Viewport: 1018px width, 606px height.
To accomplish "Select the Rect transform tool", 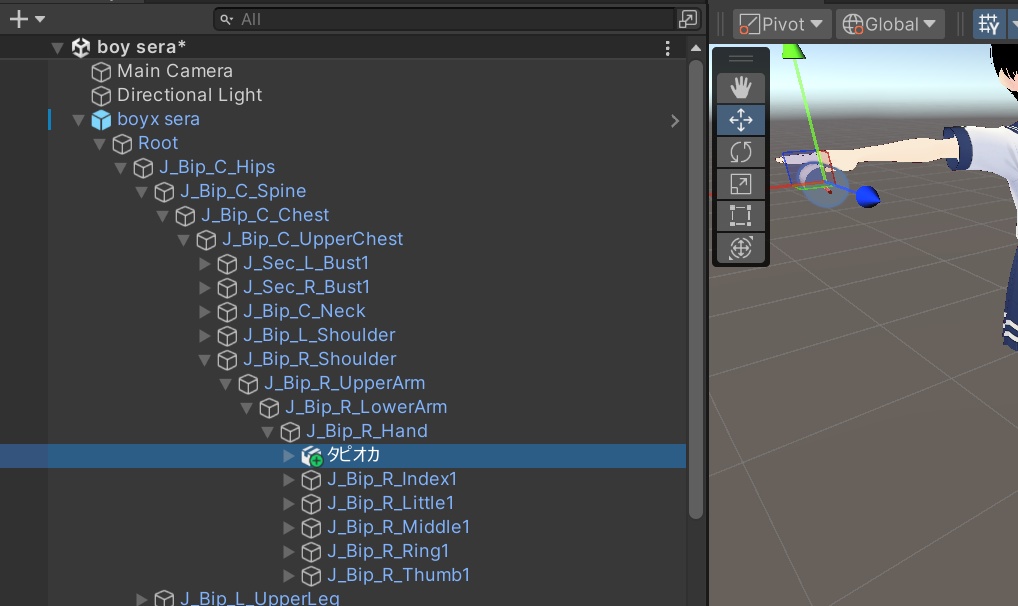I will [x=741, y=216].
